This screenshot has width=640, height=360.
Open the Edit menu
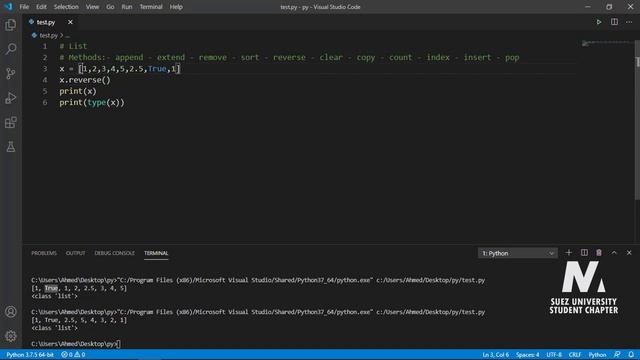pyautogui.click(x=41, y=7)
